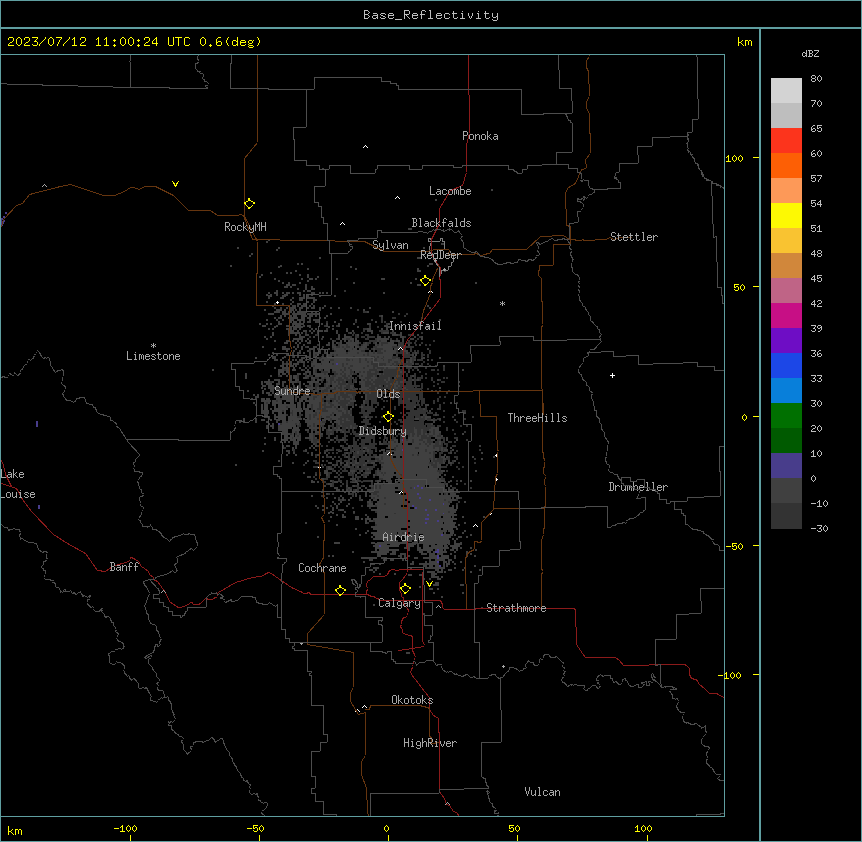Screen dimensions: 862x842
Task: Click the RedDeer city label
Action: coord(440,255)
